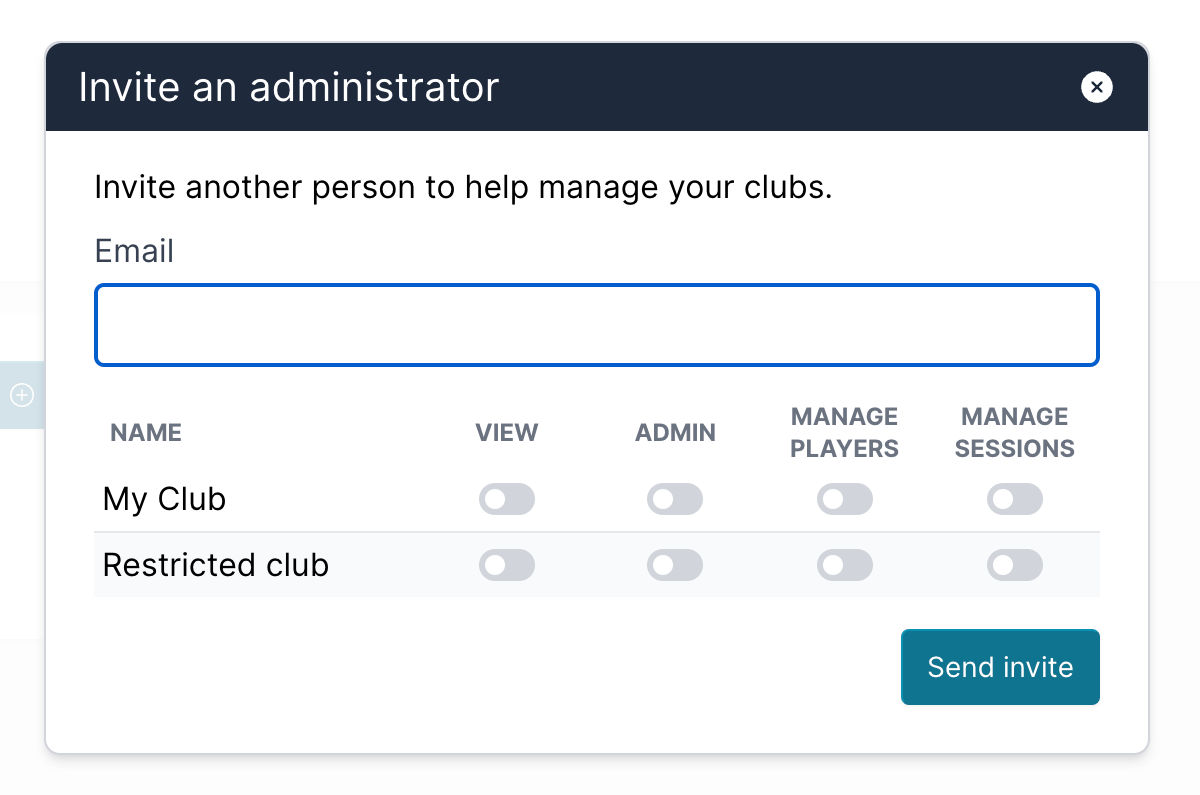Turn on Manage Players for My Club
The image size is (1200, 795).
coord(845,499)
